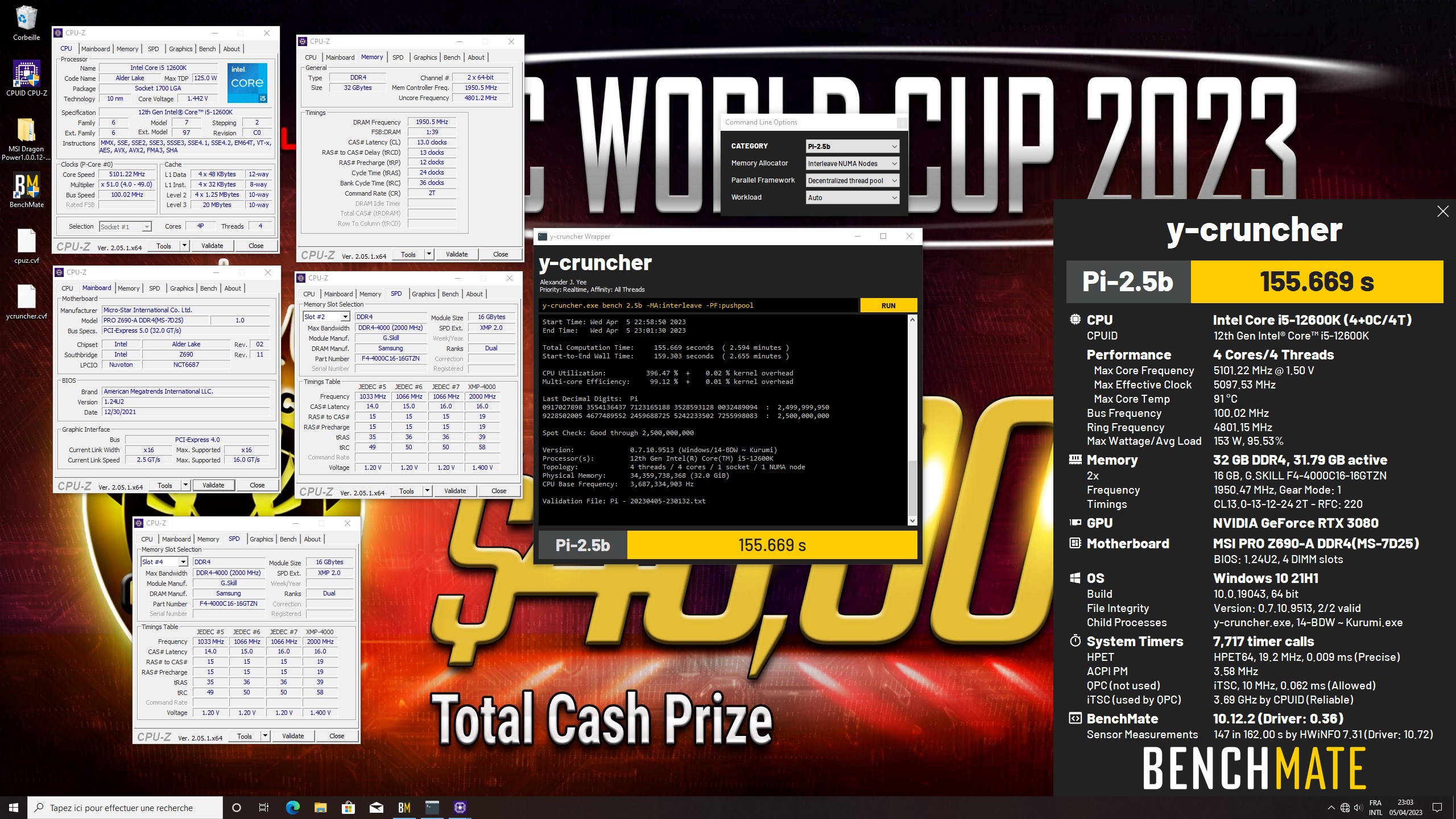The image size is (1456, 819).
Task: Switch to y-cruncher console taskbar icon
Action: 432,808
